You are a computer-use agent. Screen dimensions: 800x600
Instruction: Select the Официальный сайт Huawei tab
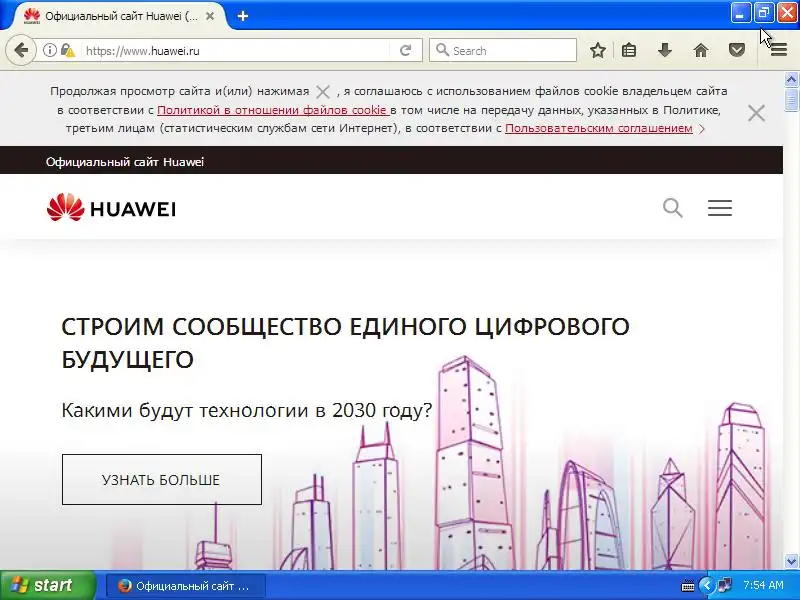(x=121, y=16)
